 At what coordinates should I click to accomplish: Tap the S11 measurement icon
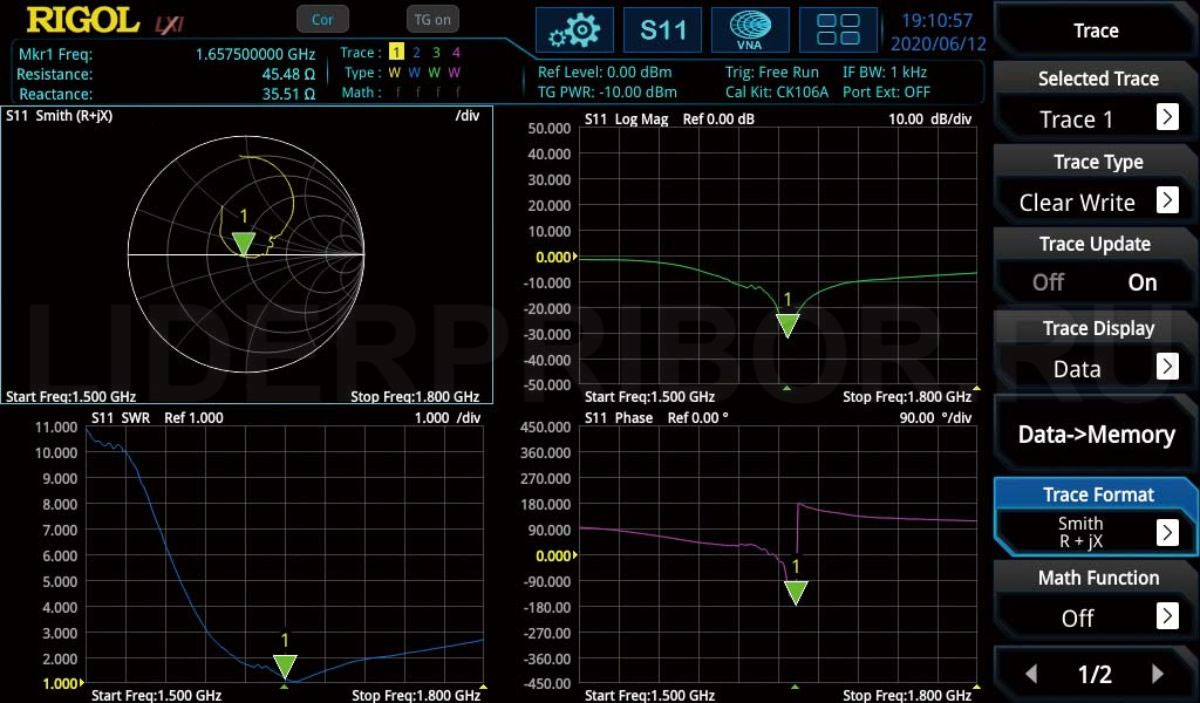point(662,30)
